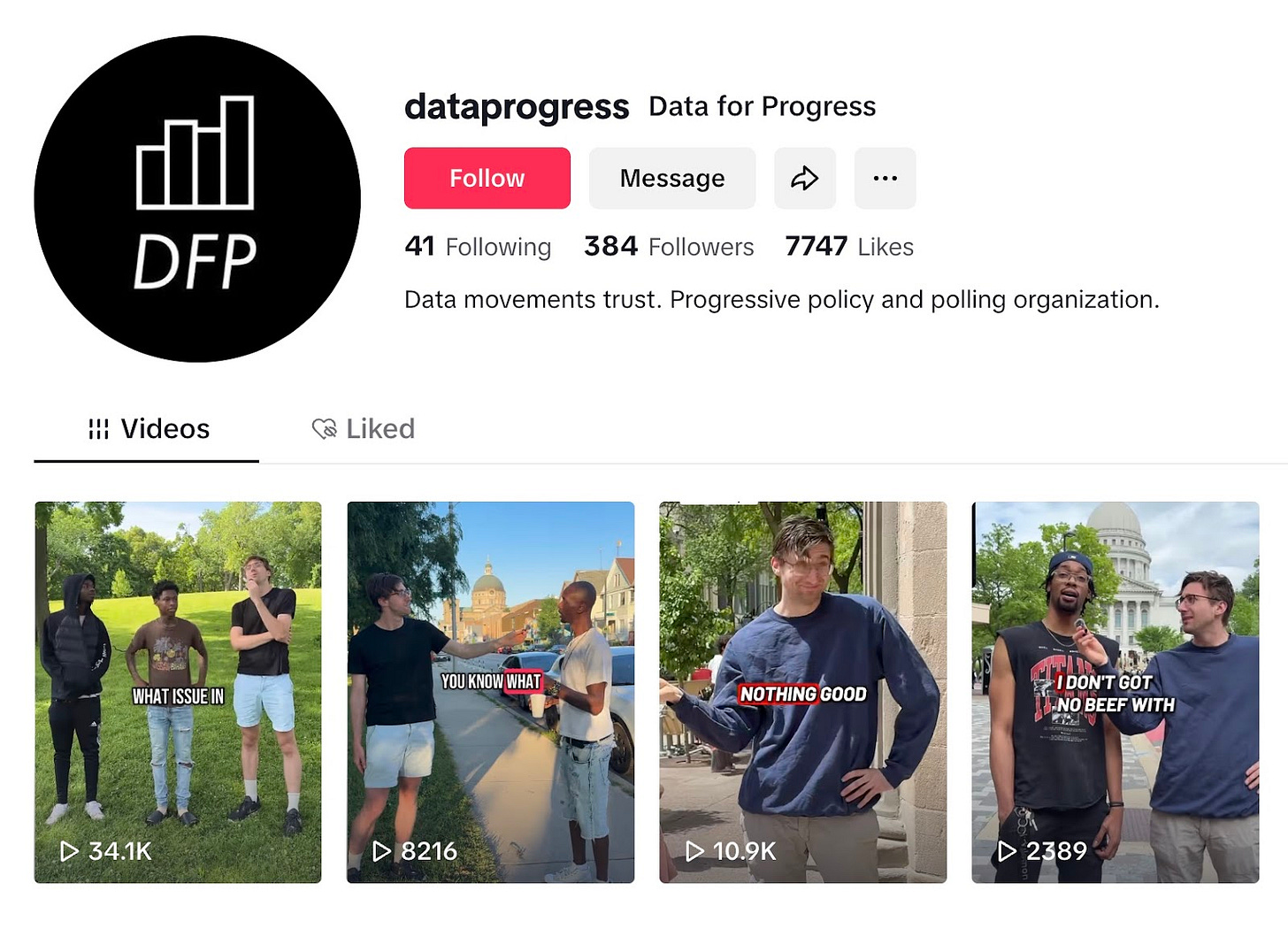This screenshot has height=929, width=1288.
Task: Click the Liked tab heart icon
Action: [325, 429]
